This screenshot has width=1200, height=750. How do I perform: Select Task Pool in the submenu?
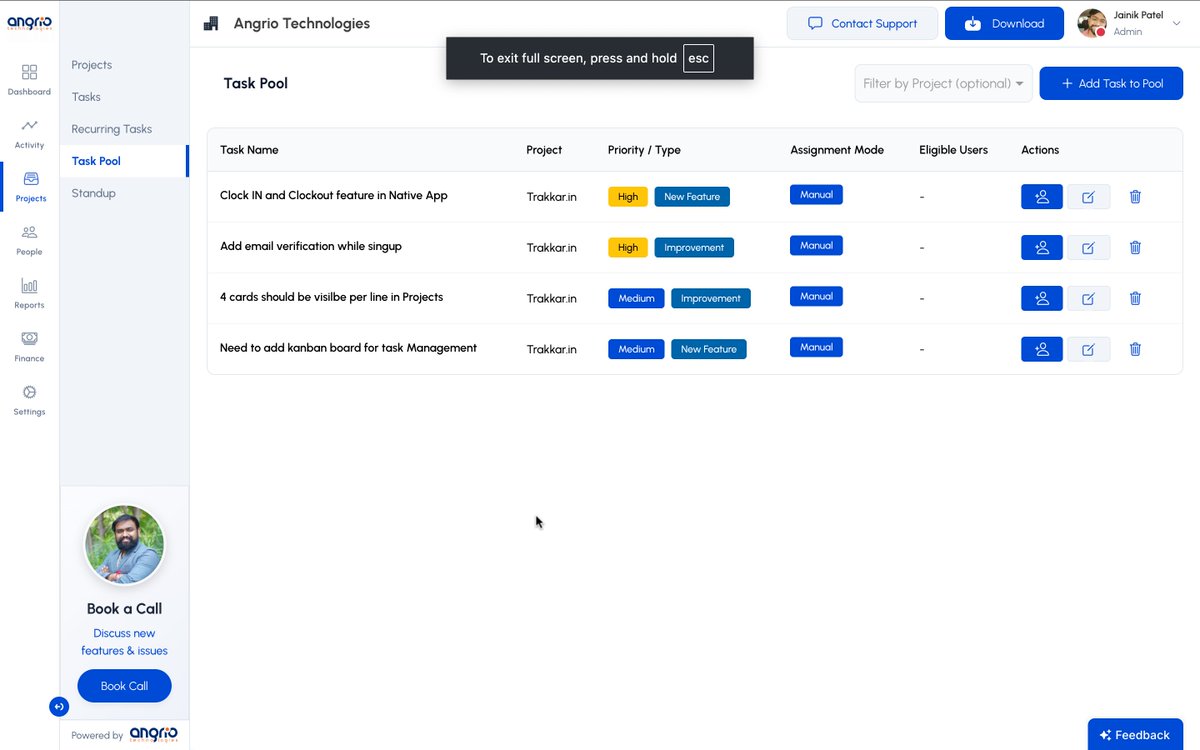point(96,161)
